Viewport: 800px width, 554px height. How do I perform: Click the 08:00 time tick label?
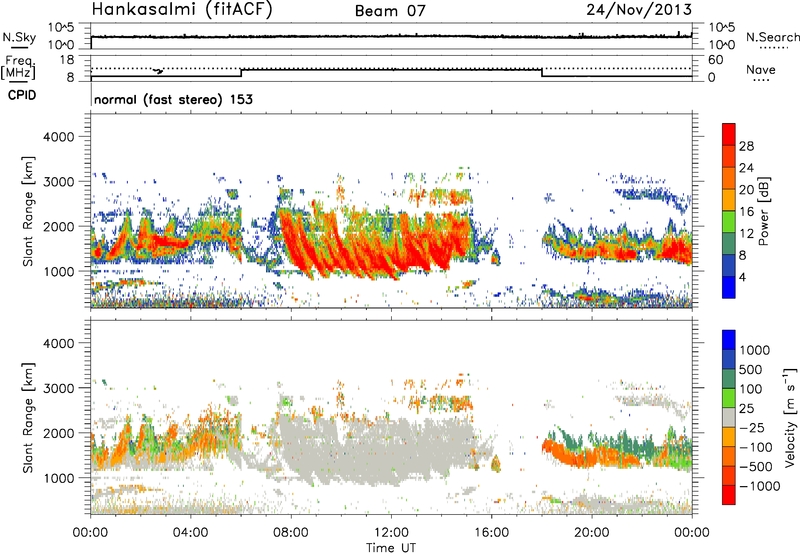click(x=291, y=533)
